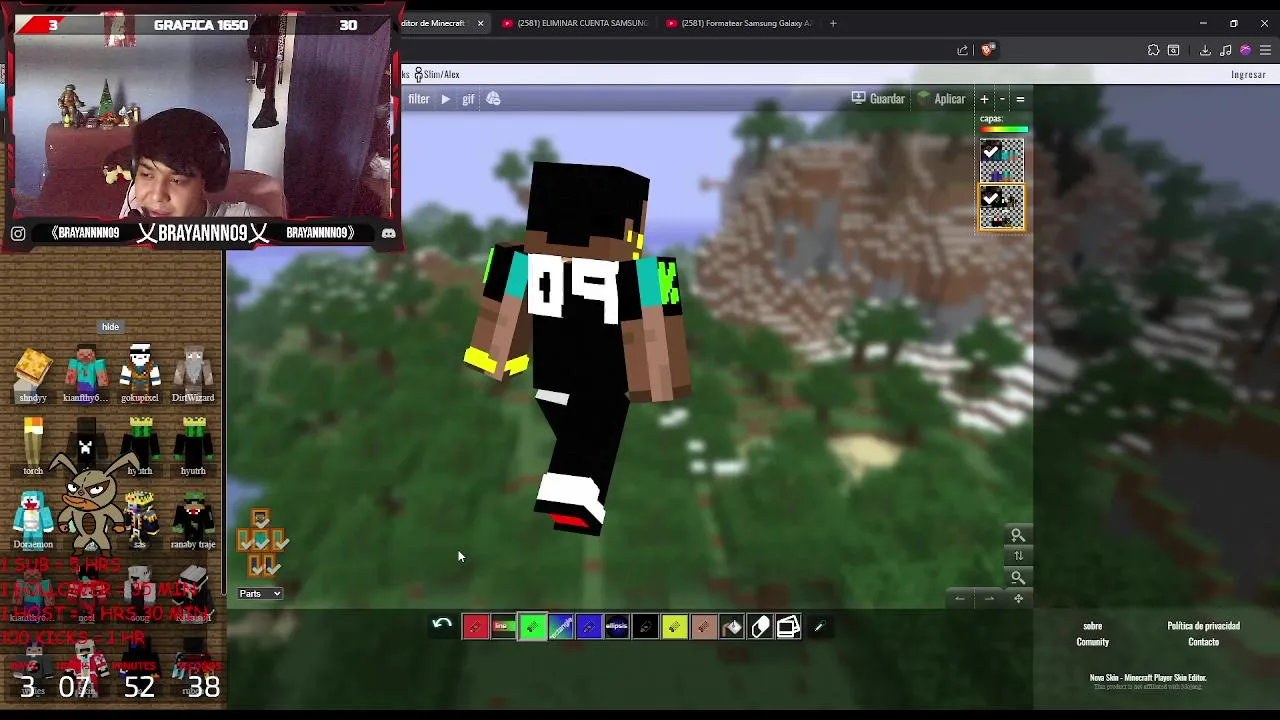Click the vertical flip arrows icon
The image size is (1280, 720).
(x=1018, y=556)
